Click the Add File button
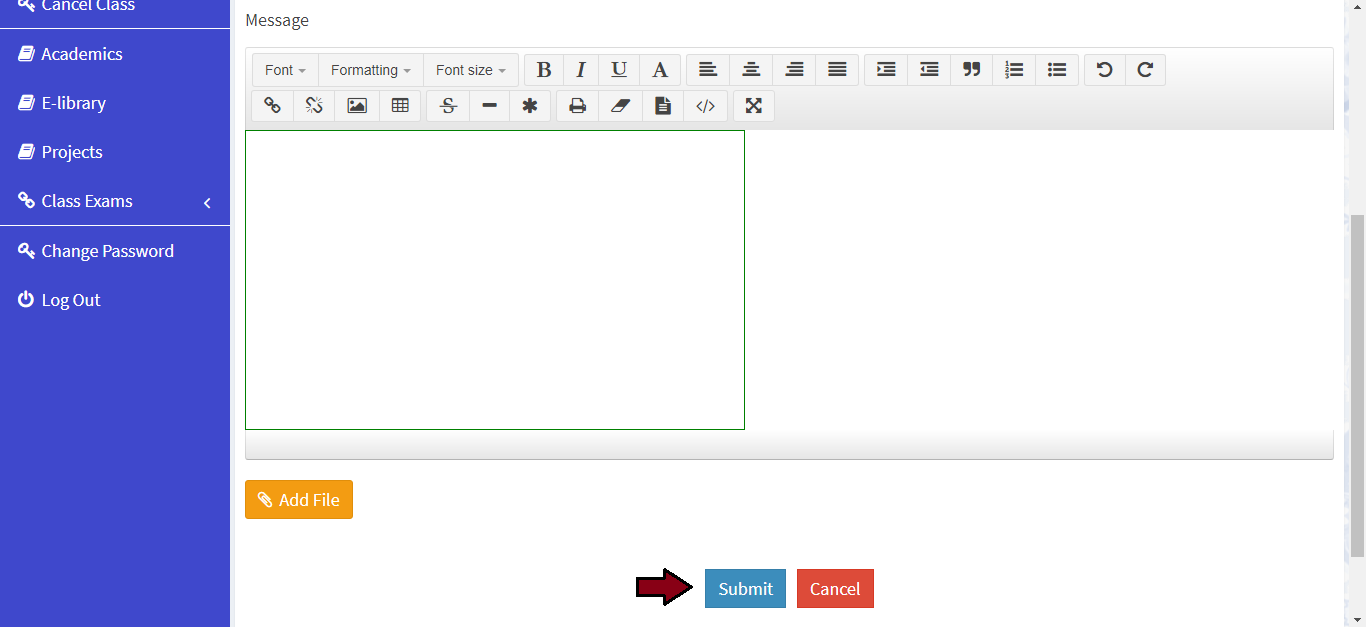The width and height of the screenshot is (1366, 627). tap(299, 500)
